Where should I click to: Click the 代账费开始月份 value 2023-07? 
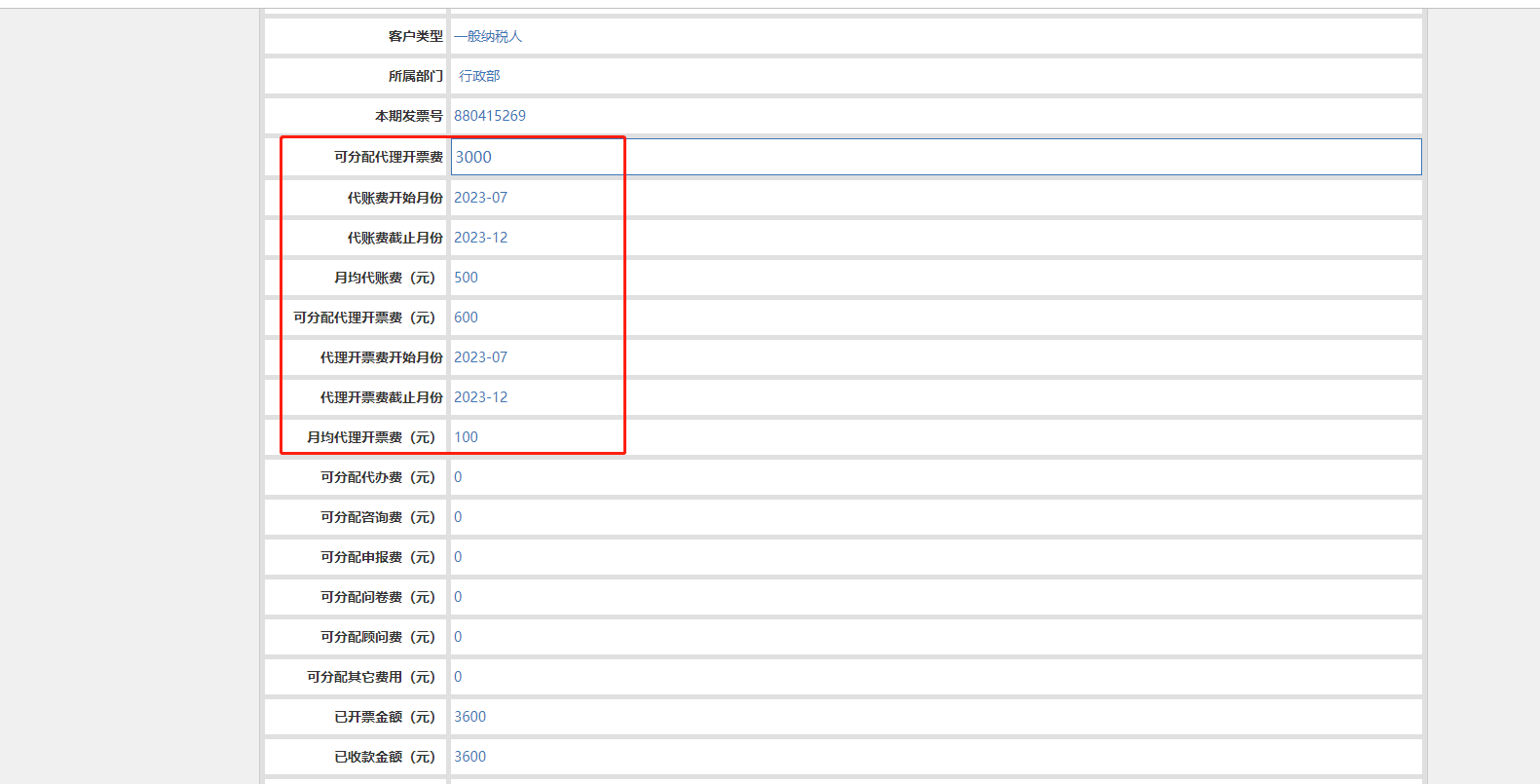[481, 198]
